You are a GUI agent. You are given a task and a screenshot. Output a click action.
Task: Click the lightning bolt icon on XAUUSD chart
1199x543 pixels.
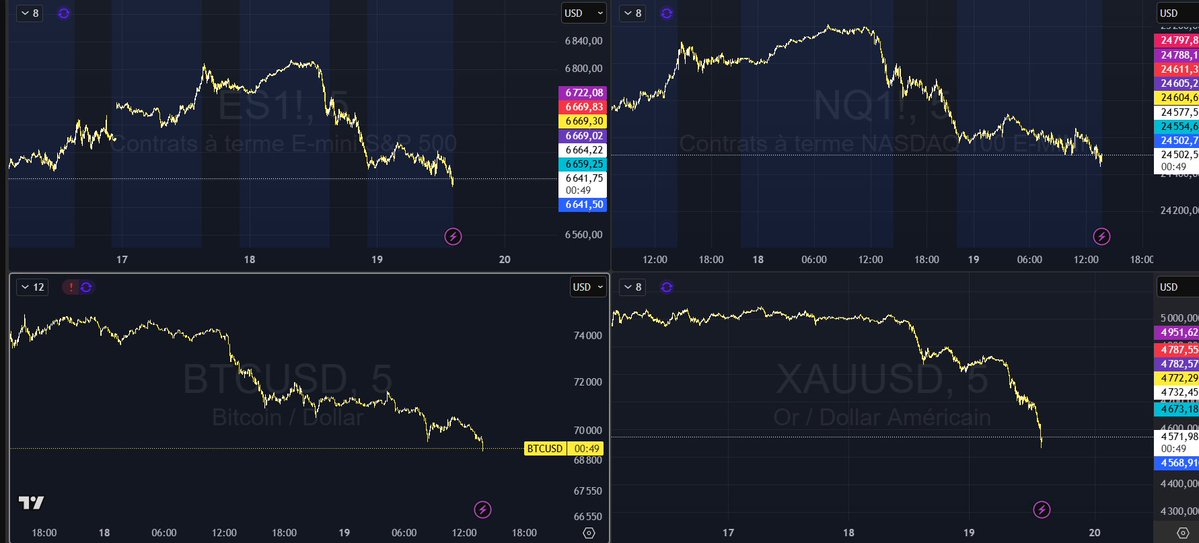pos(1041,509)
